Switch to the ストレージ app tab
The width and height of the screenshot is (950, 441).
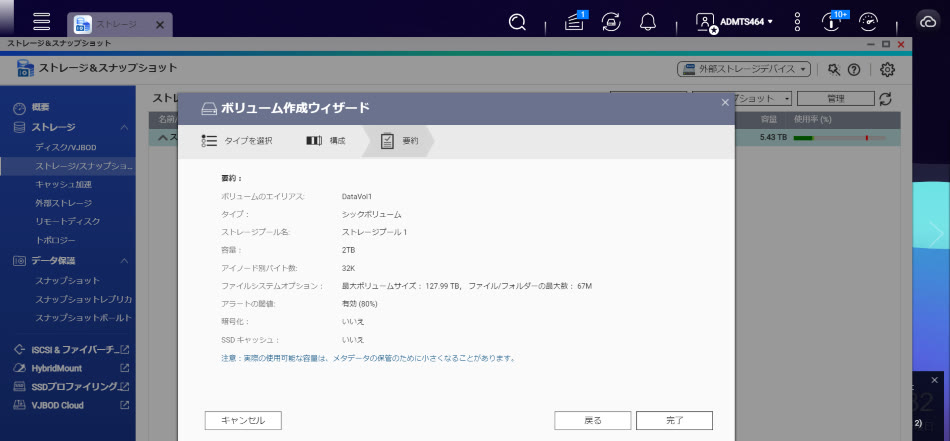pyautogui.click(x=119, y=24)
